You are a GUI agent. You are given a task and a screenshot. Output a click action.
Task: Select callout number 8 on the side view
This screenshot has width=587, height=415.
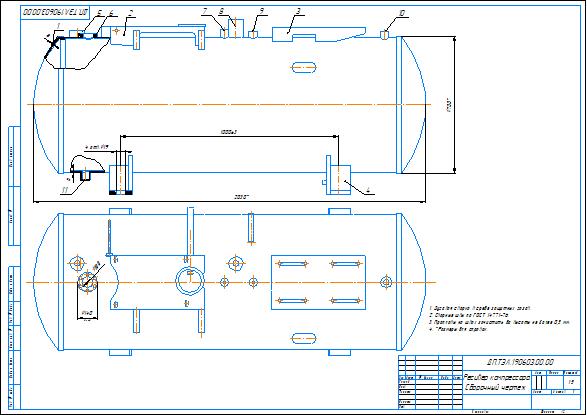tap(221, 12)
